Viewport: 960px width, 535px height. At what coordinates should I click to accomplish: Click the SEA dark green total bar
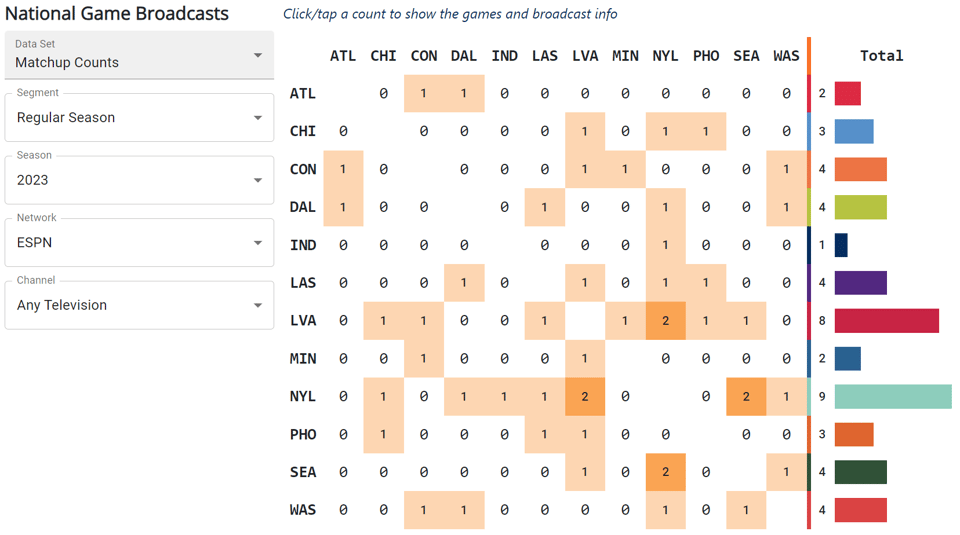coord(860,472)
